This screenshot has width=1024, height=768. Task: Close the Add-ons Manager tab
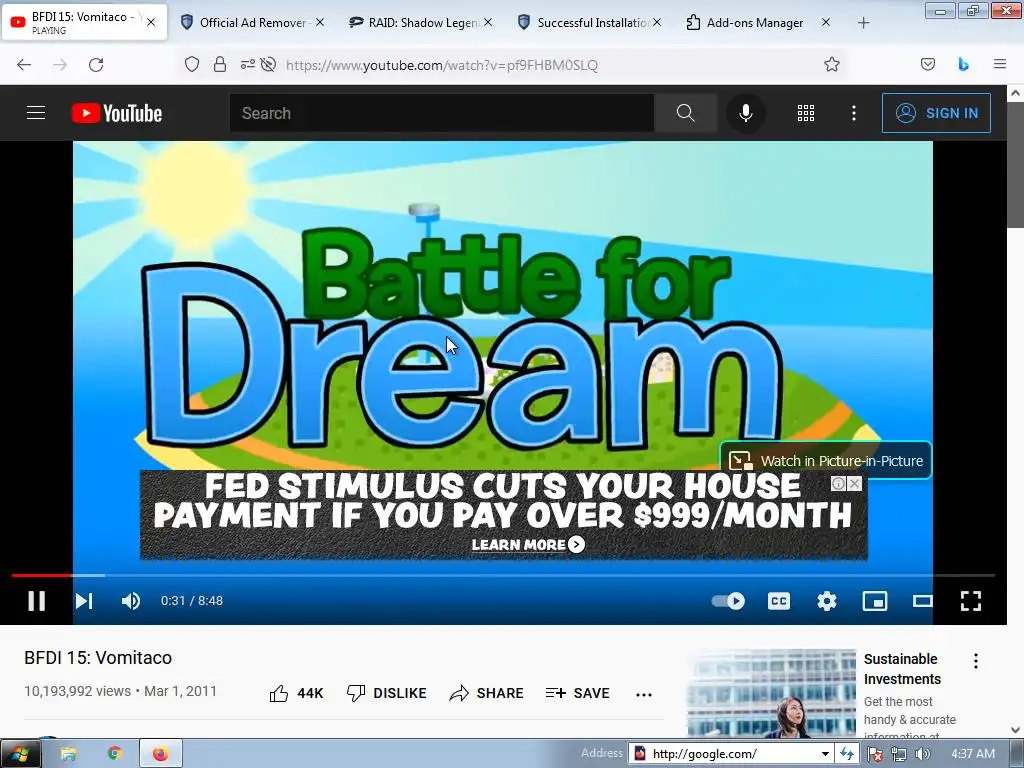click(825, 22)
